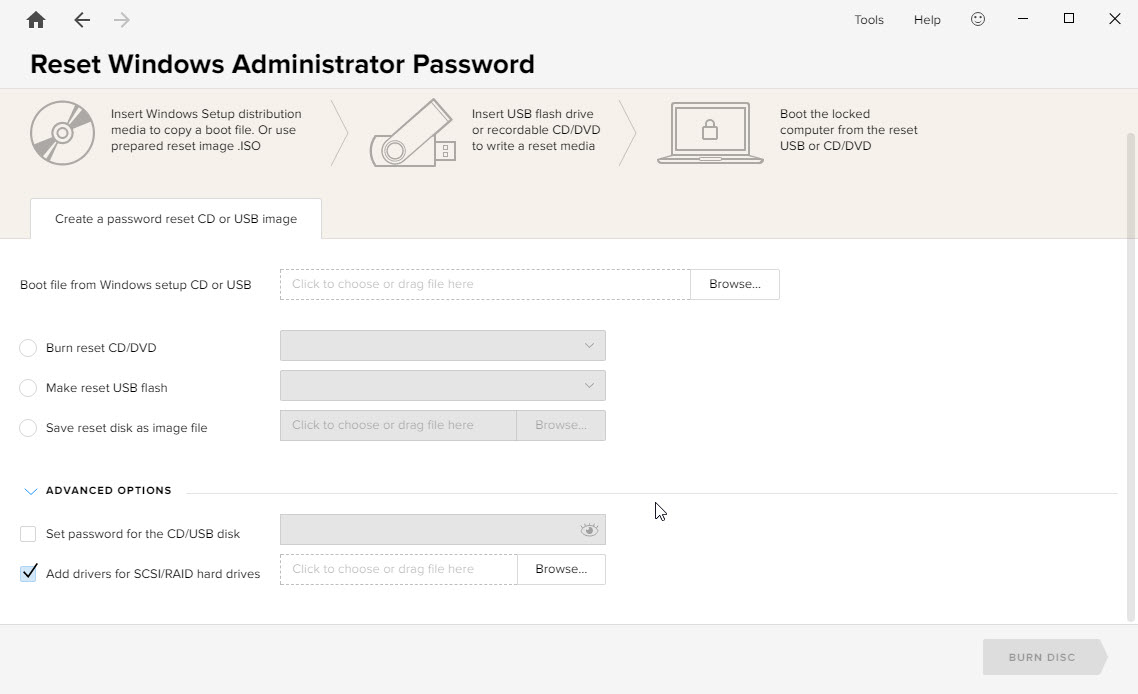
Task: Minimize the application window
Action: tap(1023, 19)
